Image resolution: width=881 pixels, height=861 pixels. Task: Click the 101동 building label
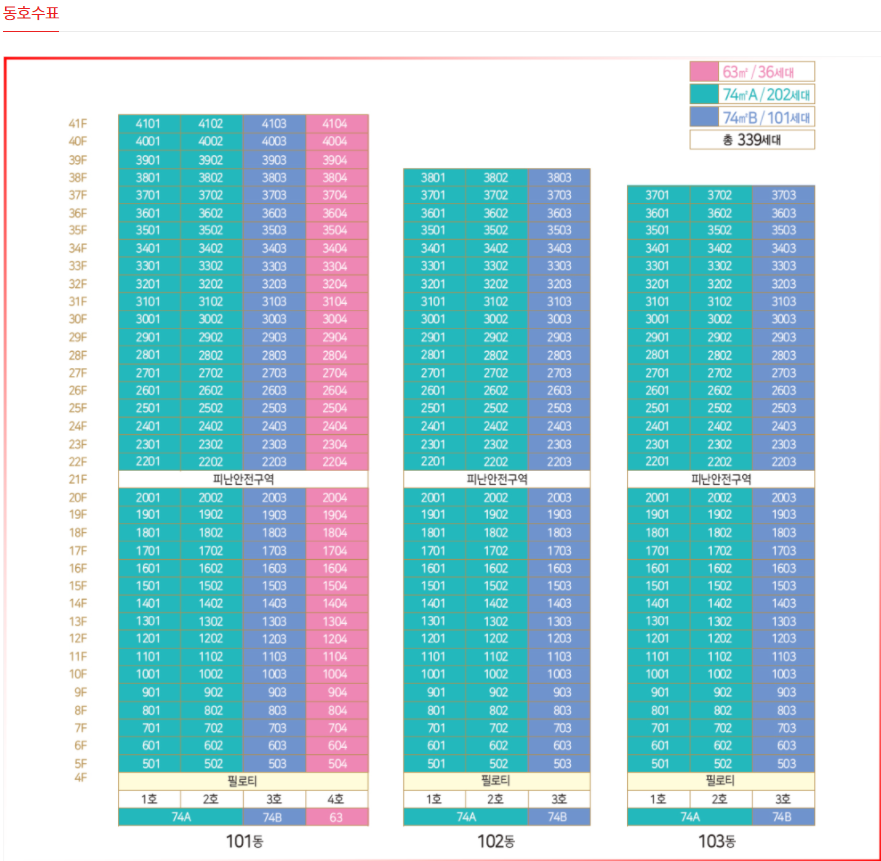click(244, 841)
